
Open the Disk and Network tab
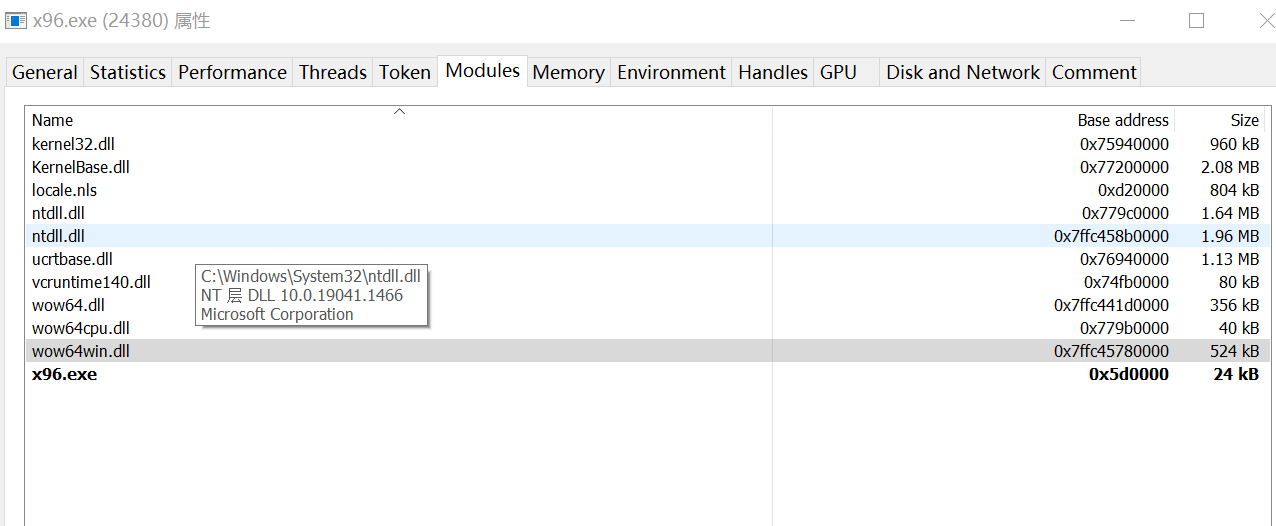(963, 72)
